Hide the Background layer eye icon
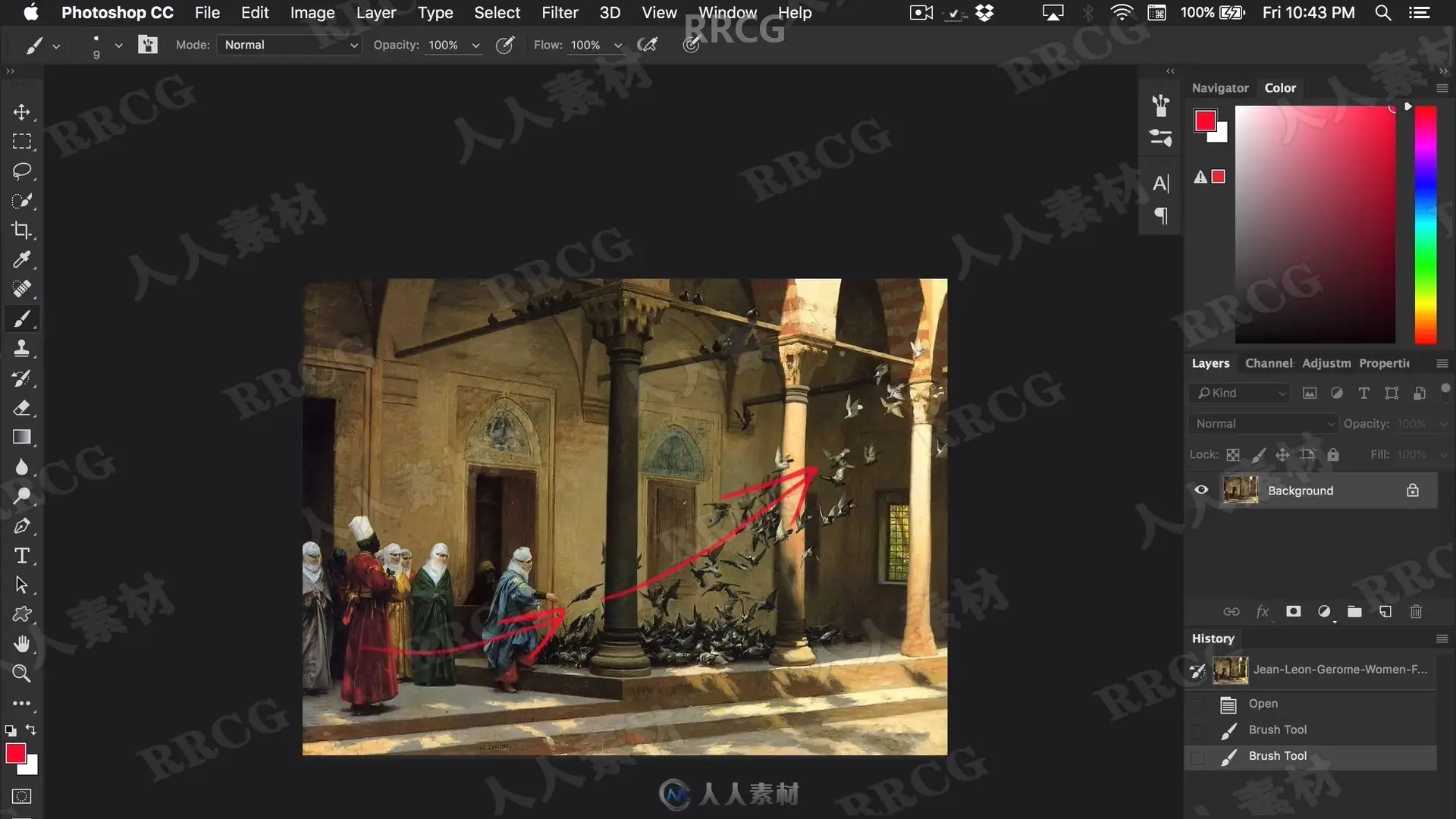This screenshot has width=1456, height=819. [x=1201, y=490]
